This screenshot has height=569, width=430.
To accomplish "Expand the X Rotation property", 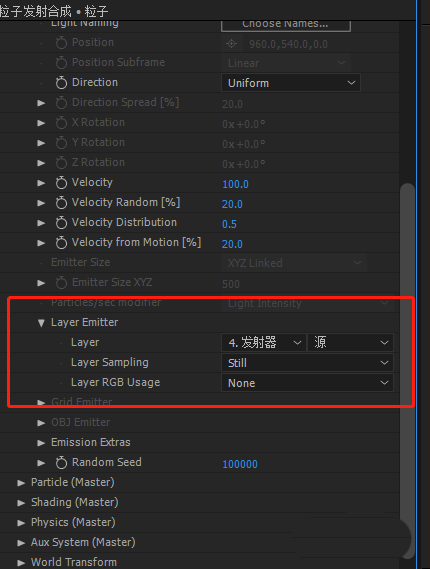I will pos(41,123).
